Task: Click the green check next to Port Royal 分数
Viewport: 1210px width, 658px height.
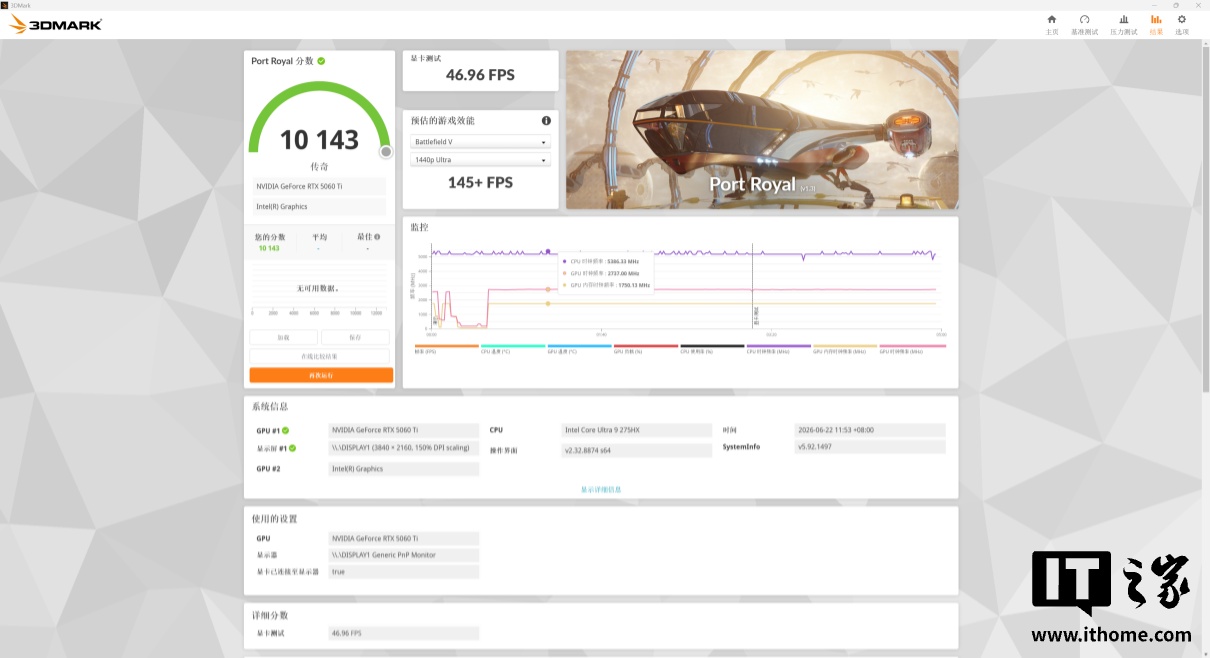Action: (321, 61)
